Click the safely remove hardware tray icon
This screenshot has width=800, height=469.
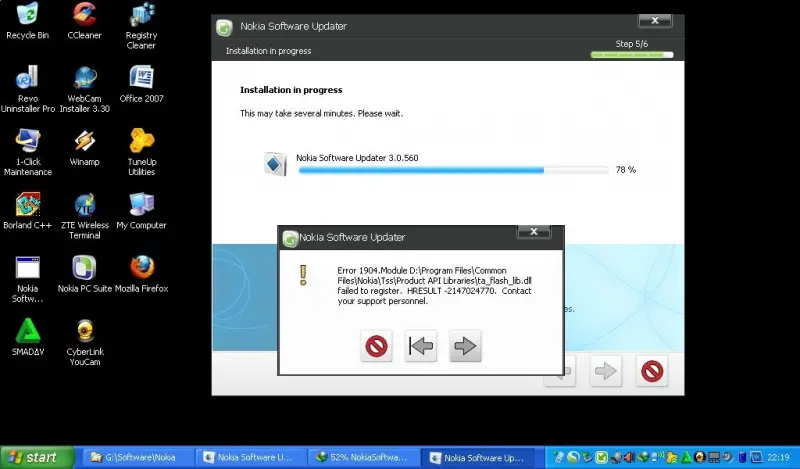(586, 457)
